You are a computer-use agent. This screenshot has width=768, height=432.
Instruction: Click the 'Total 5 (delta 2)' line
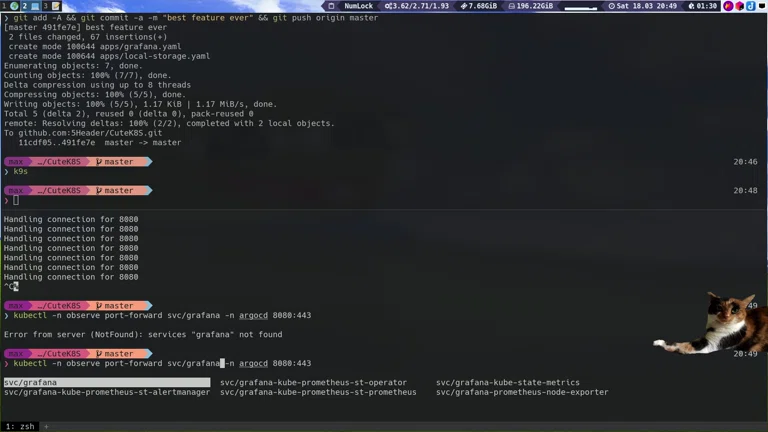point(128,114)
